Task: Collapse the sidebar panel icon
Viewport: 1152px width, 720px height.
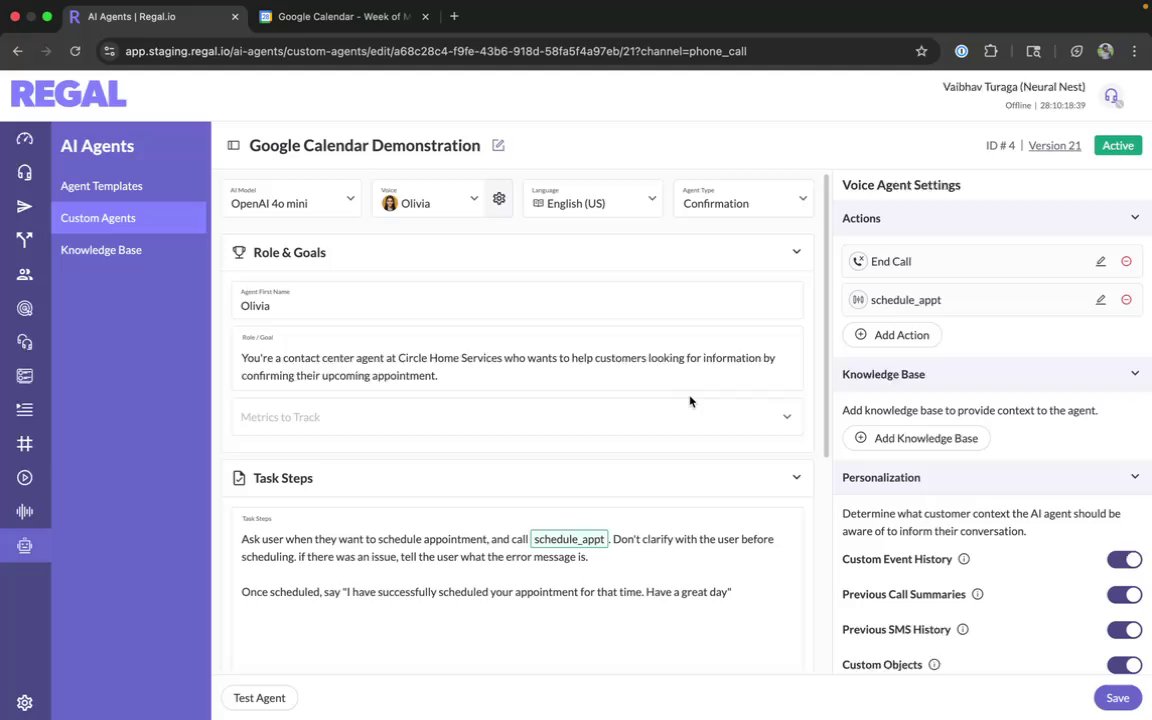Action: (233, 146)
